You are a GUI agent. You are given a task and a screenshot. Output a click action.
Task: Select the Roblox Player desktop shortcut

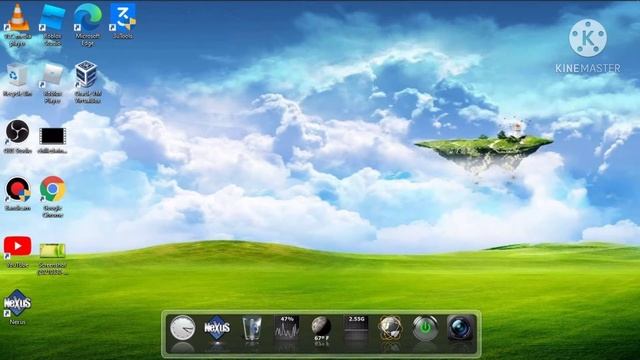53,83
